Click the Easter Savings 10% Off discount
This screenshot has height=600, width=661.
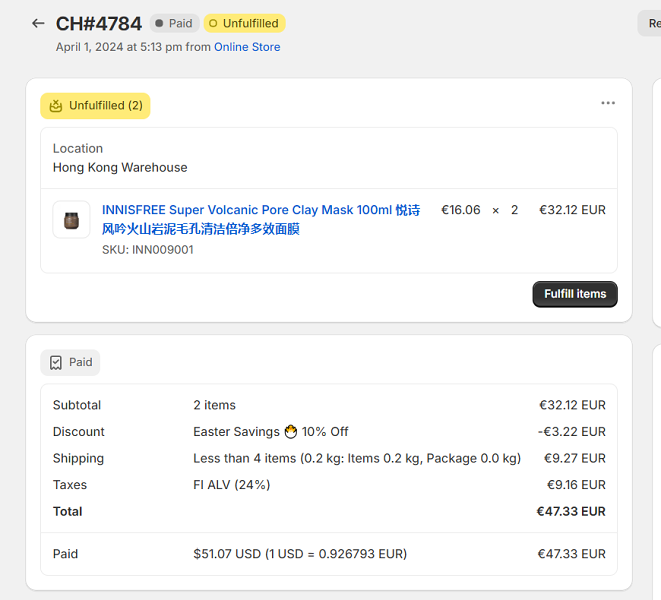[x=270, y=432]
